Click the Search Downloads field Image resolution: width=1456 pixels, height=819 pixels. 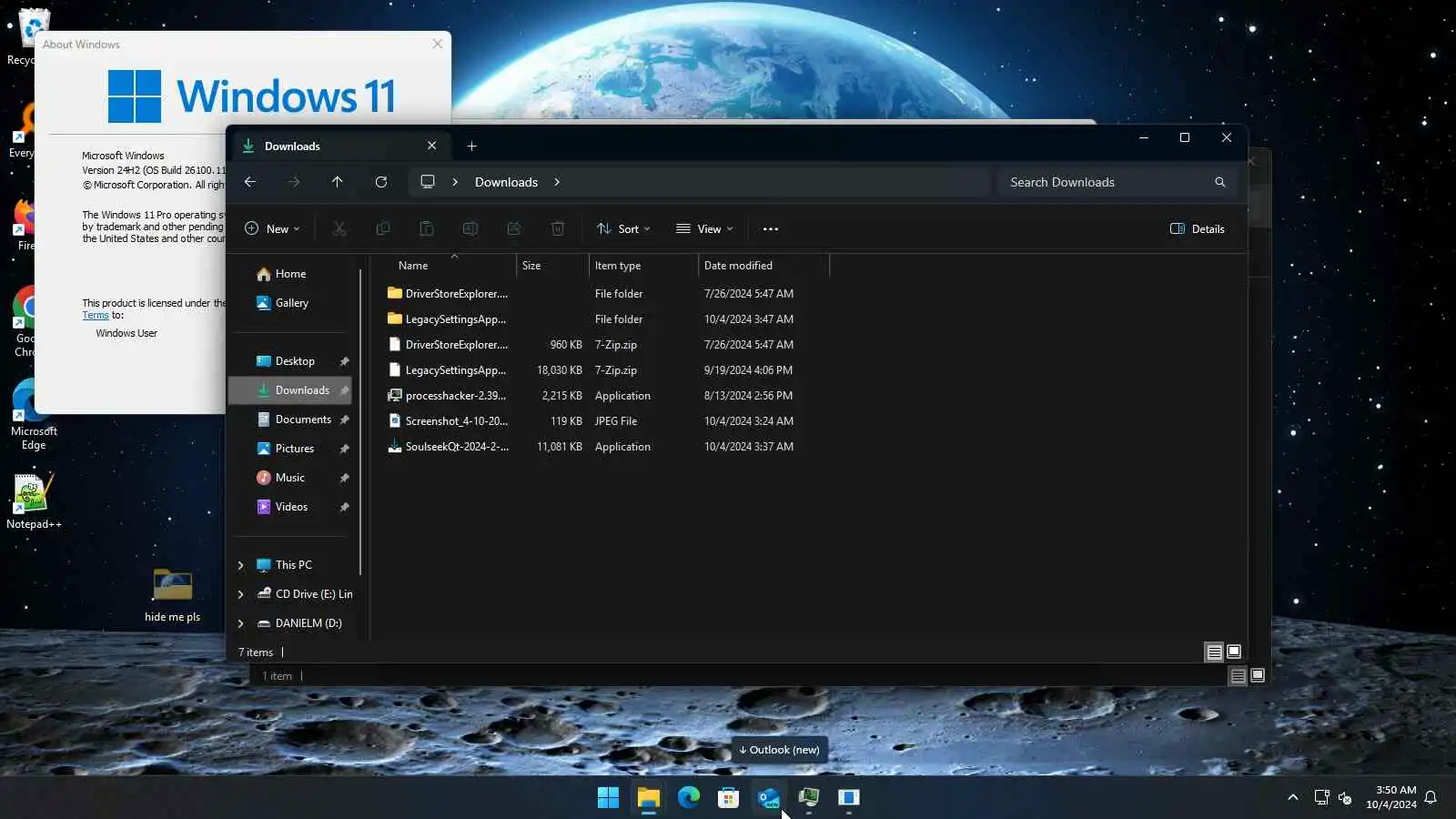tap(1117, 182)
